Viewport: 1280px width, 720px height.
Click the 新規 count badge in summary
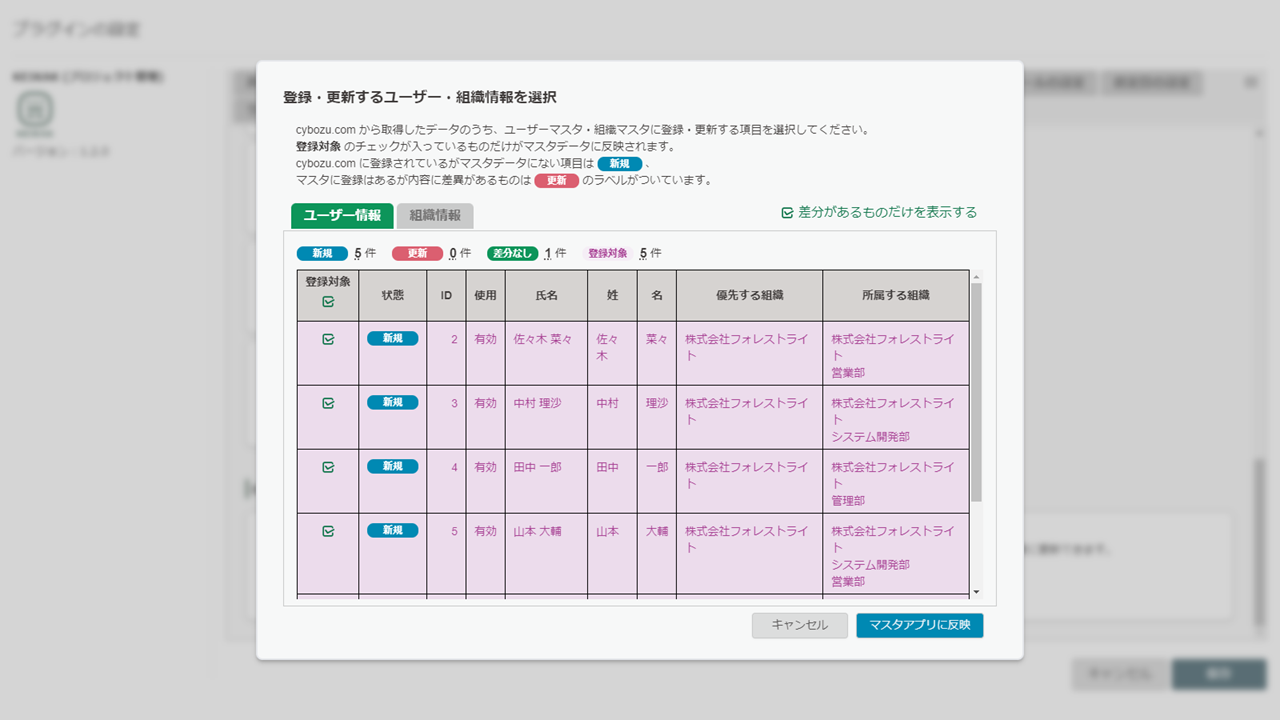pyautogui.click(x=322, y=254)
